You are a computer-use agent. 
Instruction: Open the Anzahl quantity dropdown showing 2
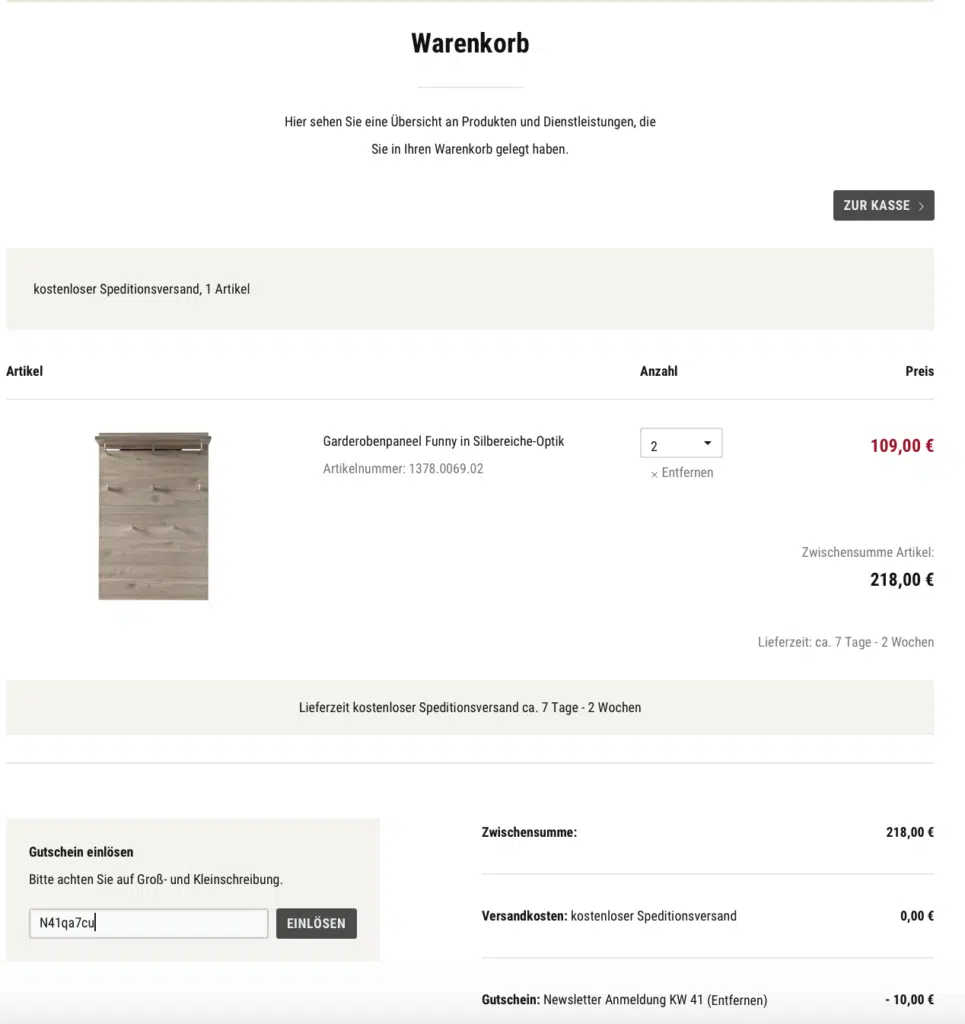point(680,443)
